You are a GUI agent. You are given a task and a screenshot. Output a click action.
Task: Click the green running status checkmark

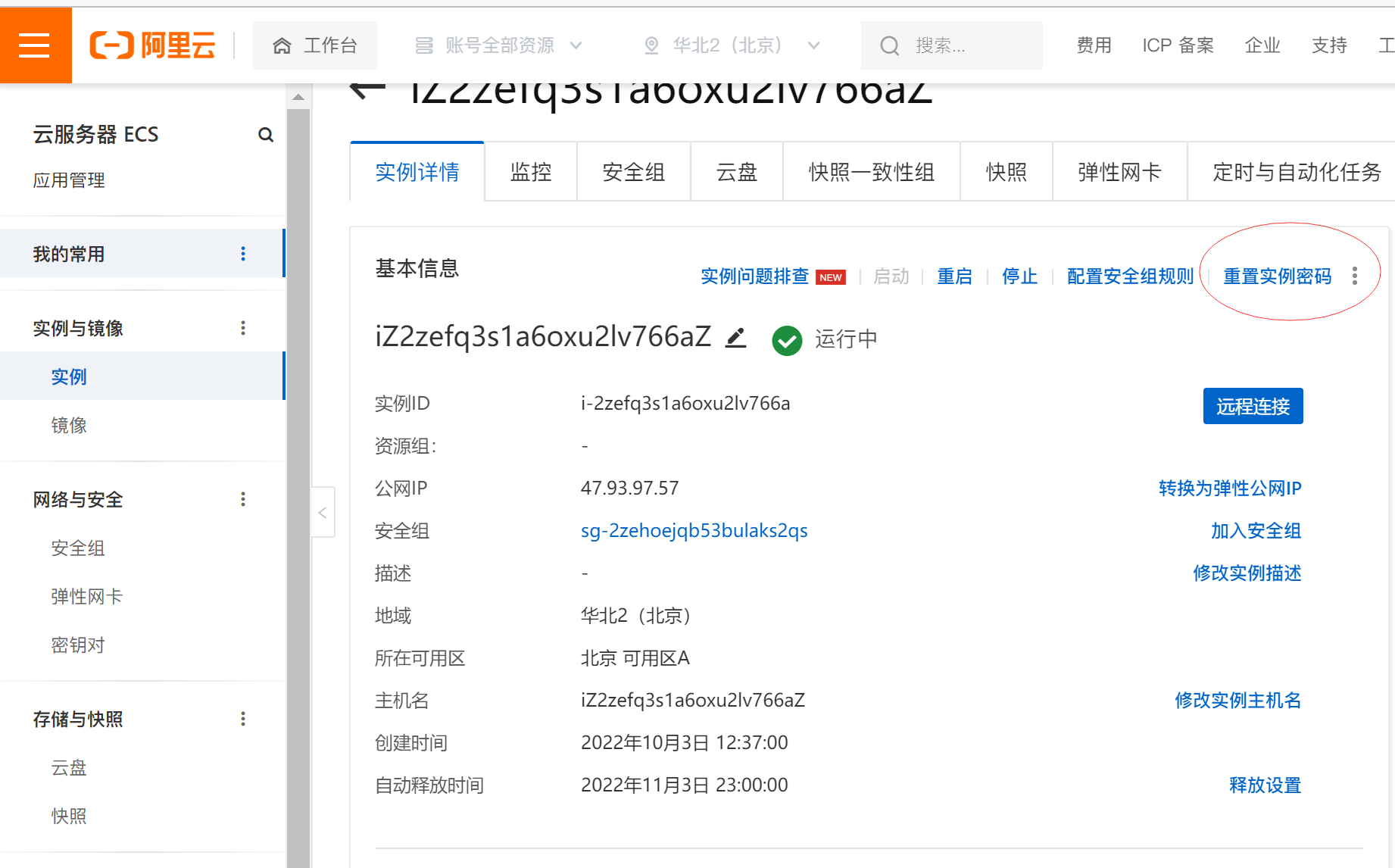point(787,341)
